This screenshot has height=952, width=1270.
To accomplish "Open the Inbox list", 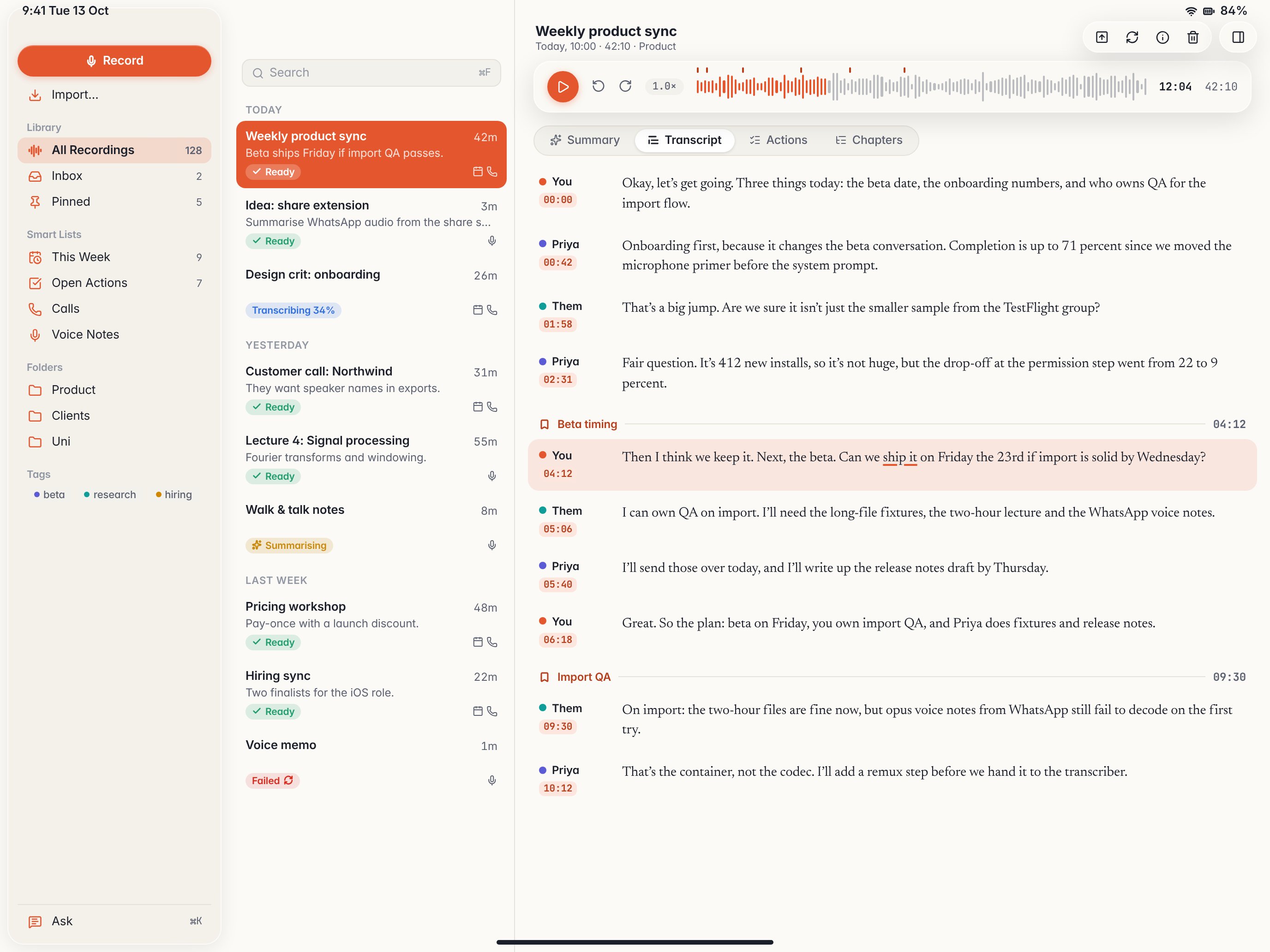I will click(x=114, y=176).
